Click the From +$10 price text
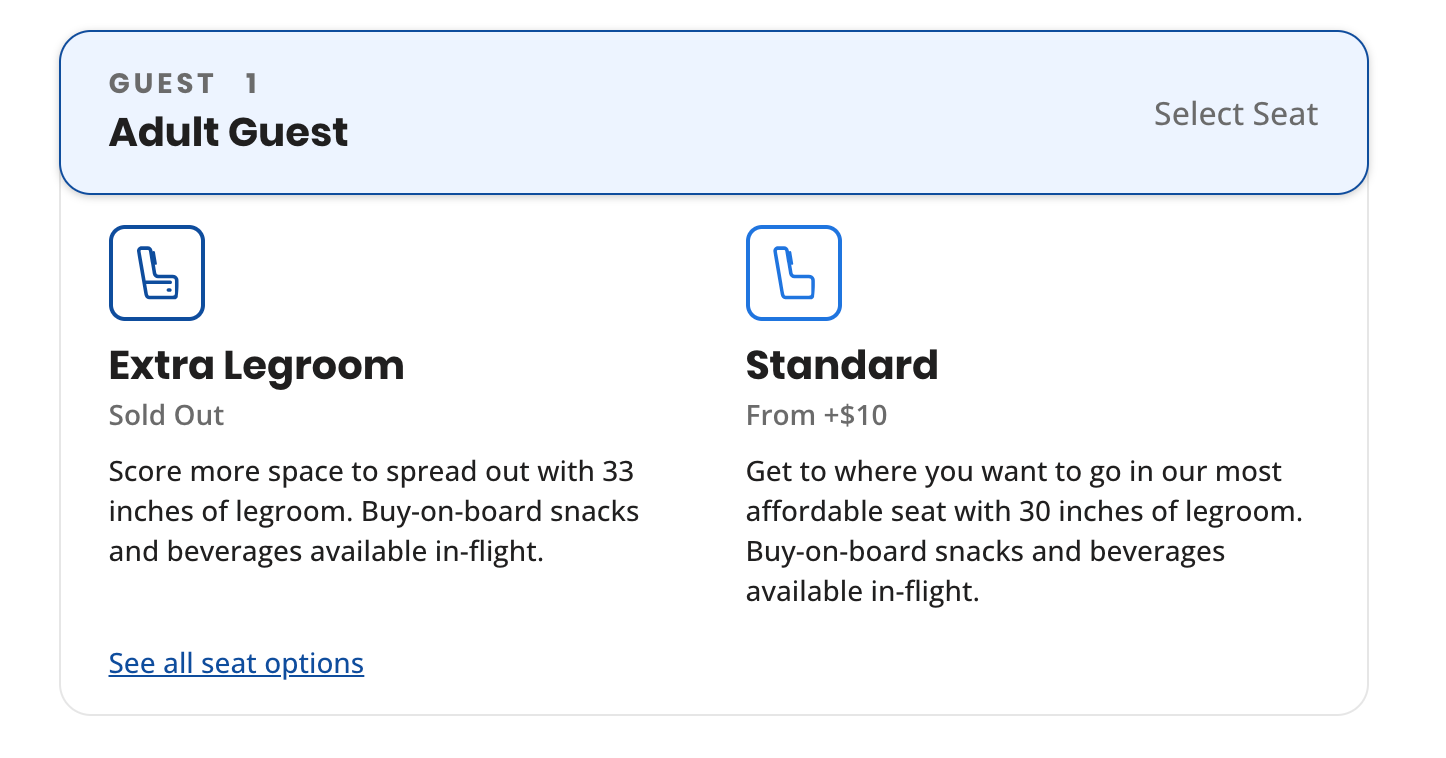 pyautogui.click(x=816, y=415)
